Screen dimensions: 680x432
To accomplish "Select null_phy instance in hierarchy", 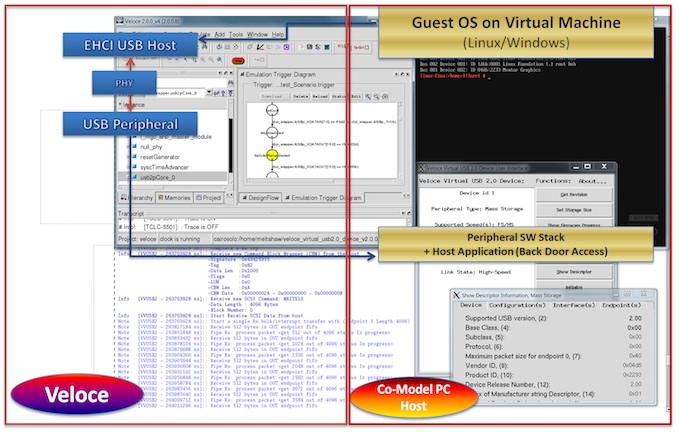I will pos(151,147).
